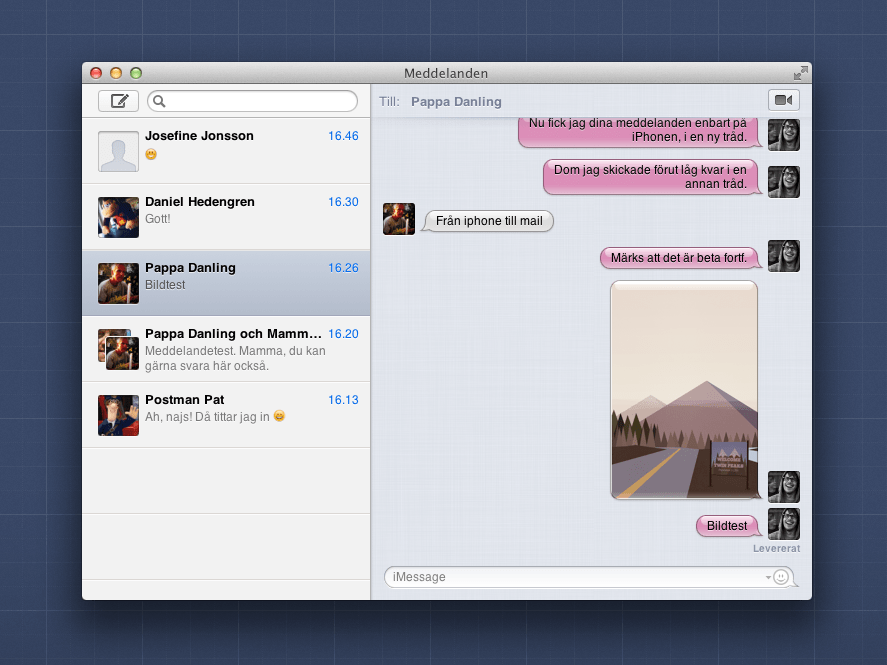The width and height of the screenshot is (887, 665).
Task: Click Daniel Hedengren's avatar picture
Action: (118, 217)
